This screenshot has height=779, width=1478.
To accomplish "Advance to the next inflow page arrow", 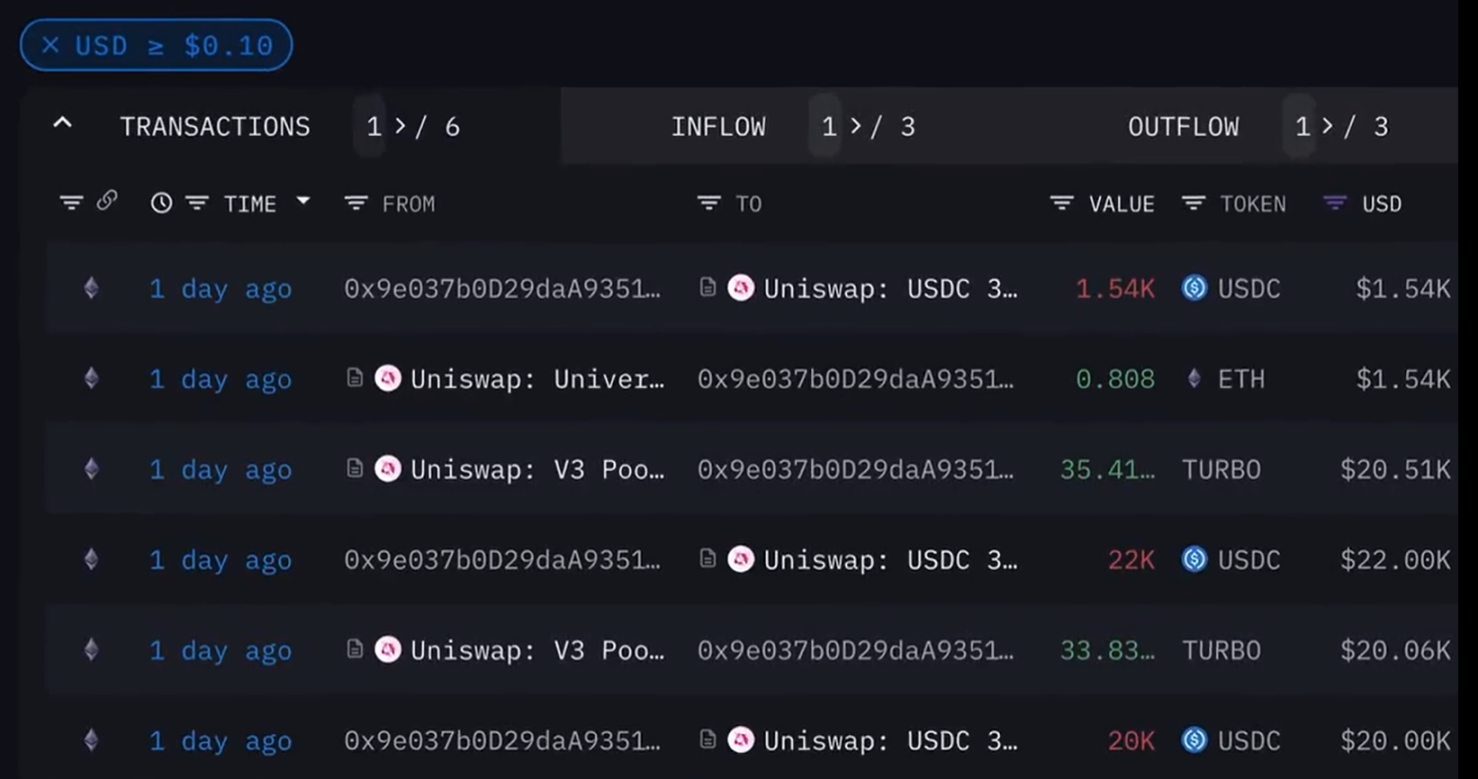I will point(856,126).
